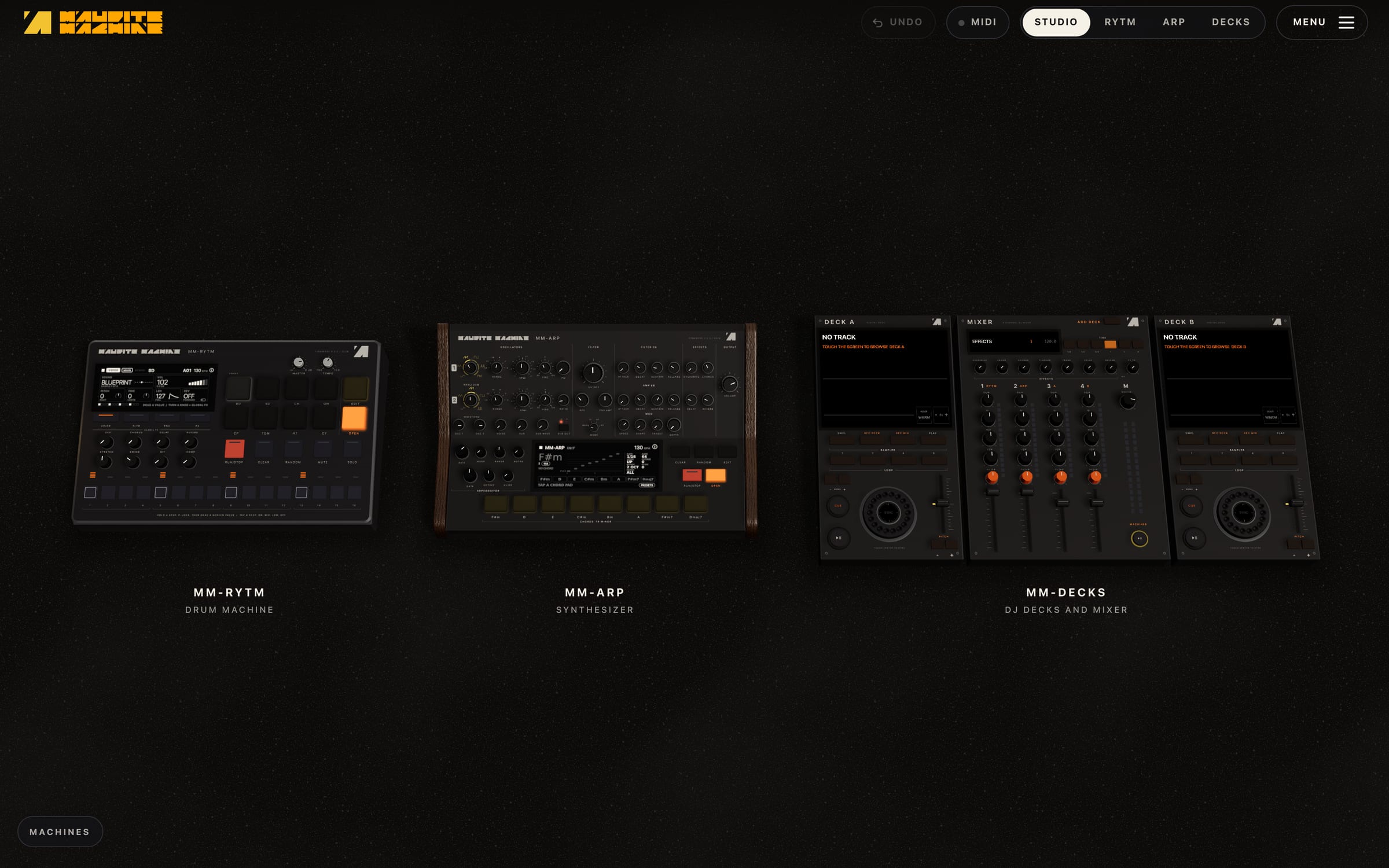
Task: Select the MM-ARP synthesizer label
Action: point(594,593)
